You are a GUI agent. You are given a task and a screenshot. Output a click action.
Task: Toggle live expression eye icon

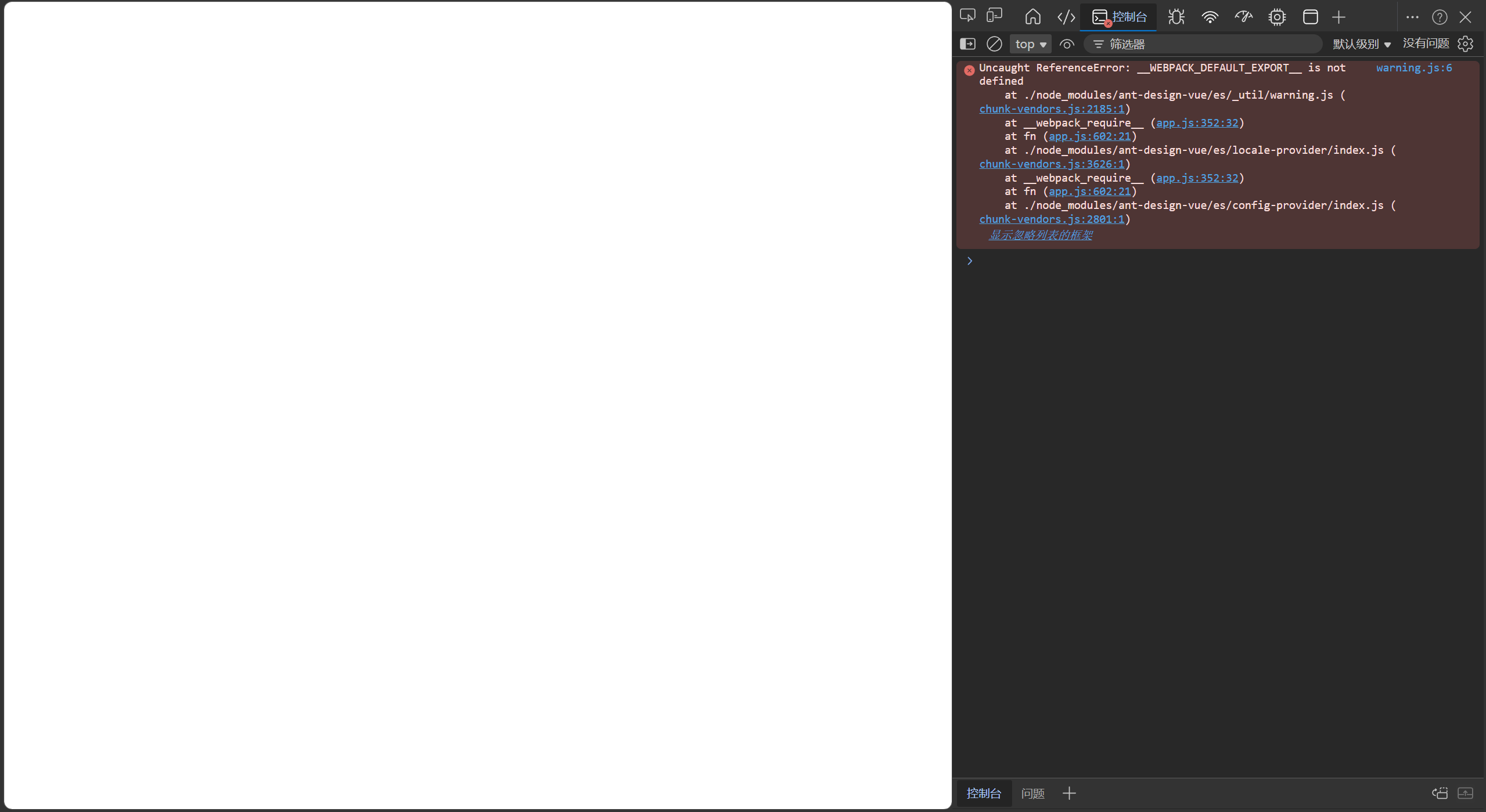1067,44
